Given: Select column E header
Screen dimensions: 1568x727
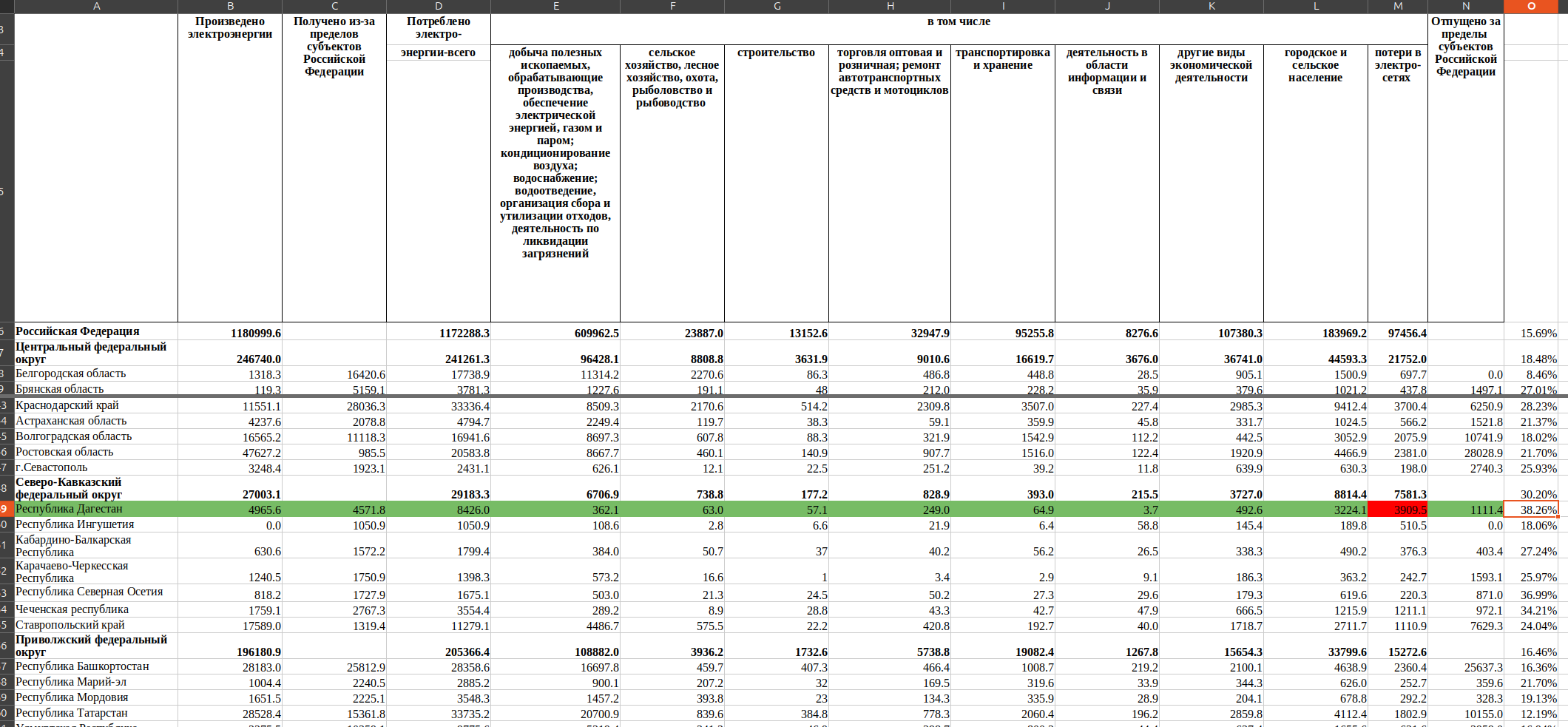Looking at the screenshot, I should tap(555, 6).
